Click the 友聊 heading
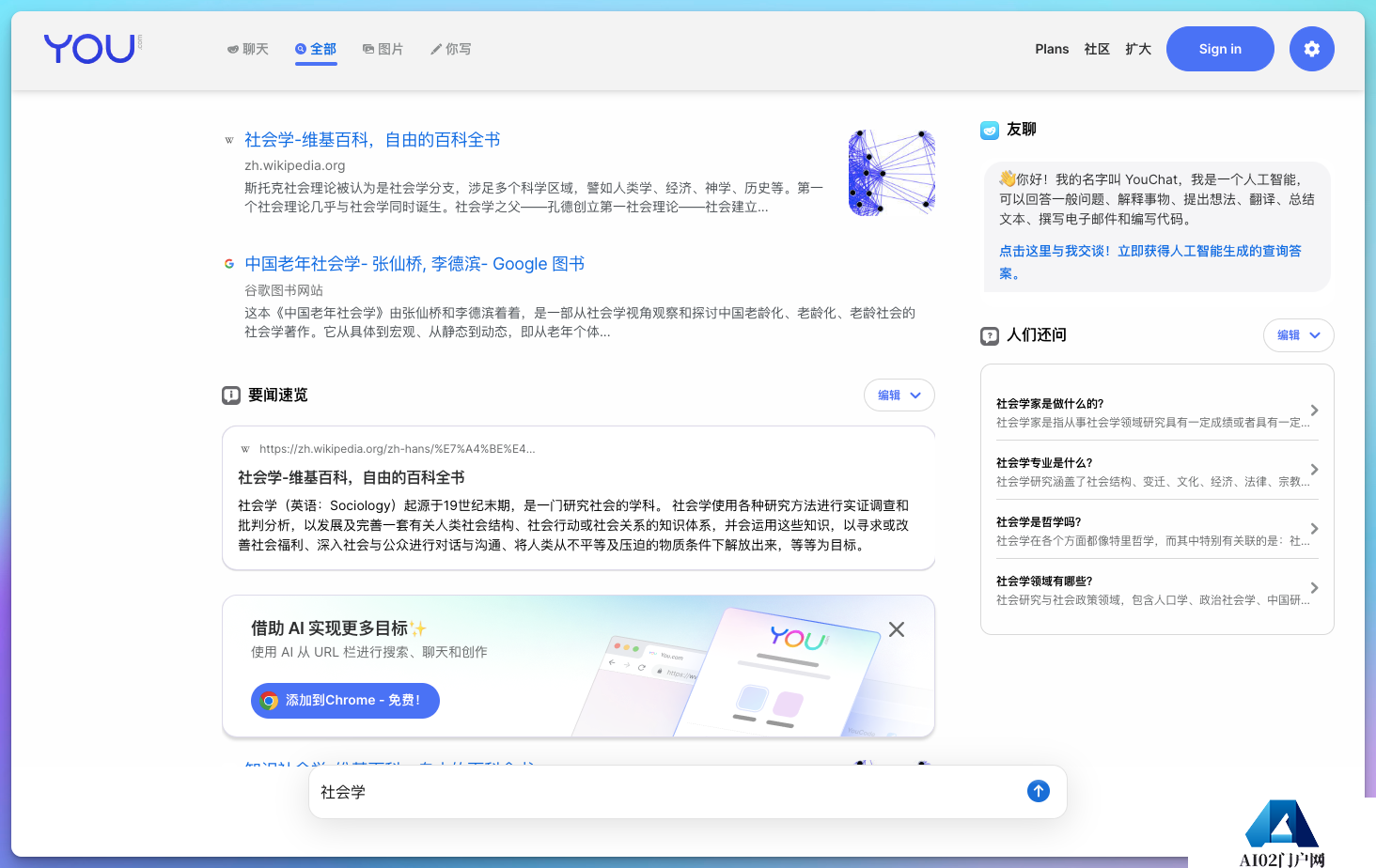Screen dimensions: 1376x868 click(1022, 130)
